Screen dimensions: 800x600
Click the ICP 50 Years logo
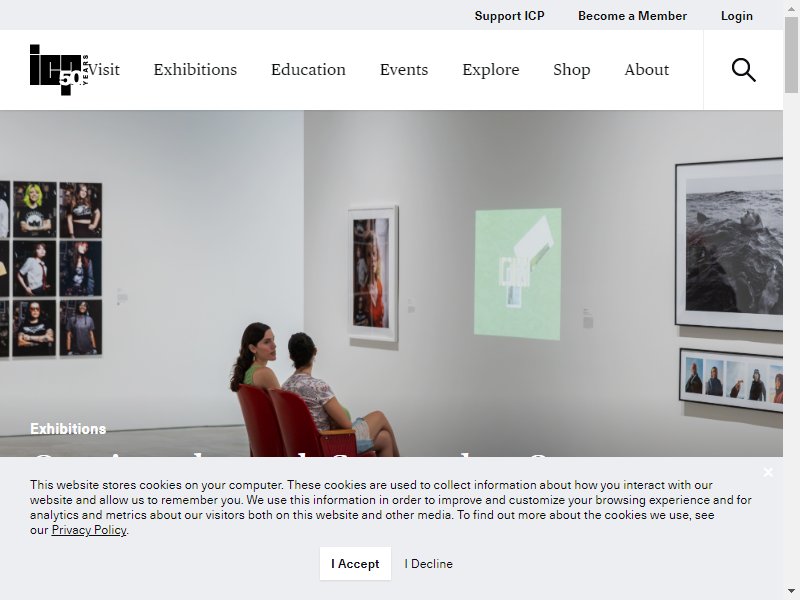tap(59, 70)
